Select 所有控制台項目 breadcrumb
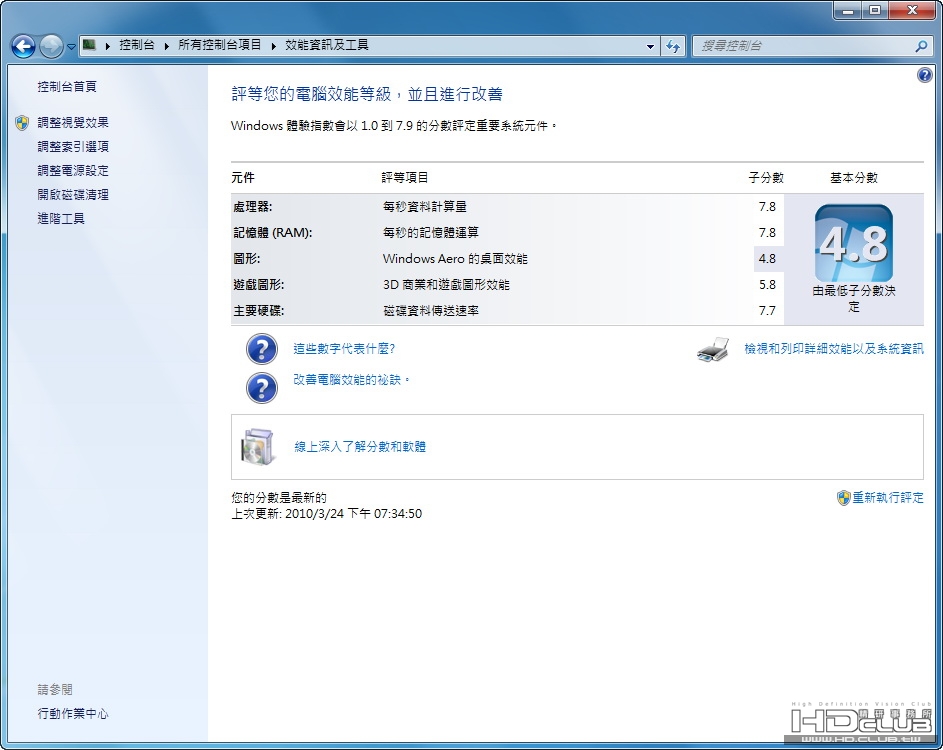The image size is (943, 750). tap(220, 45)
